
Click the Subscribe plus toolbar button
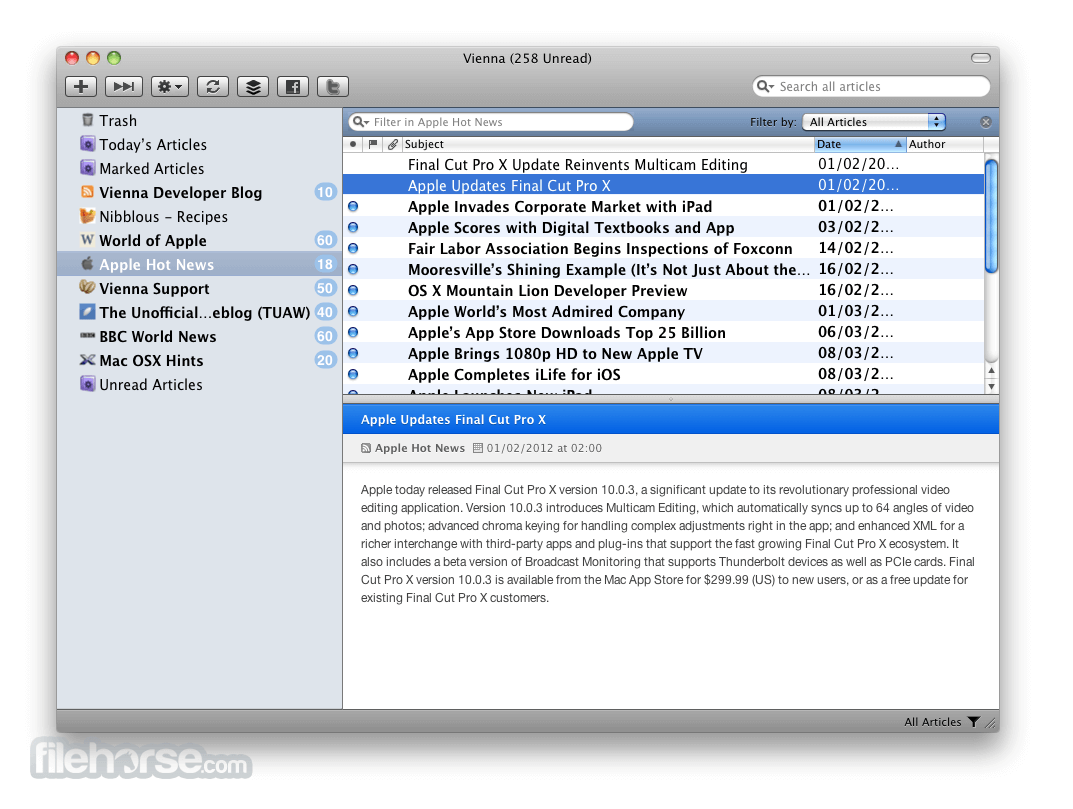pyautogui.click(x=81, y=86)
